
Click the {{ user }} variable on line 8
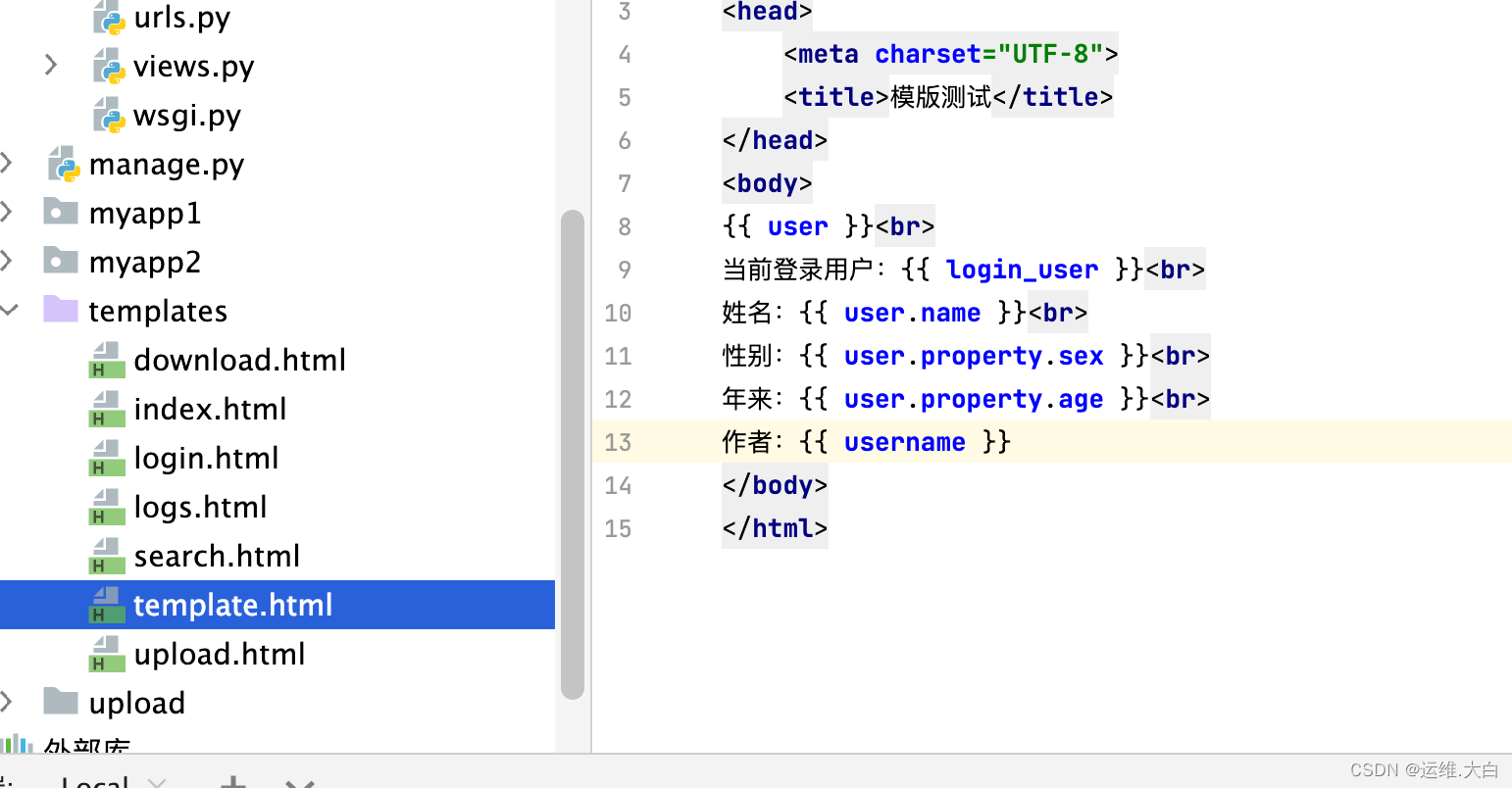797,226
